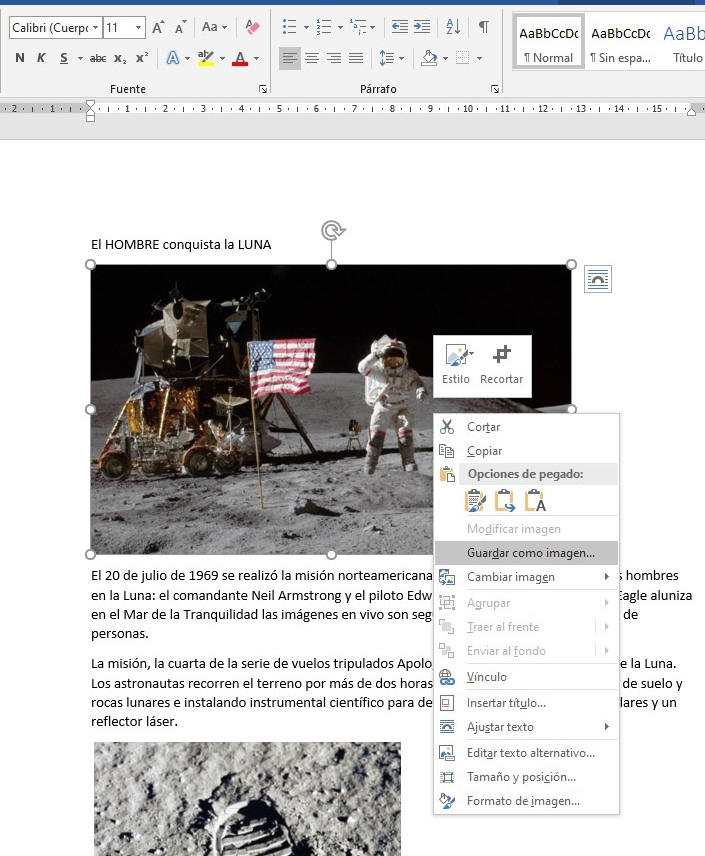
Task: Sort the selection with the A-Z sort icon
Action: [453, 27]
